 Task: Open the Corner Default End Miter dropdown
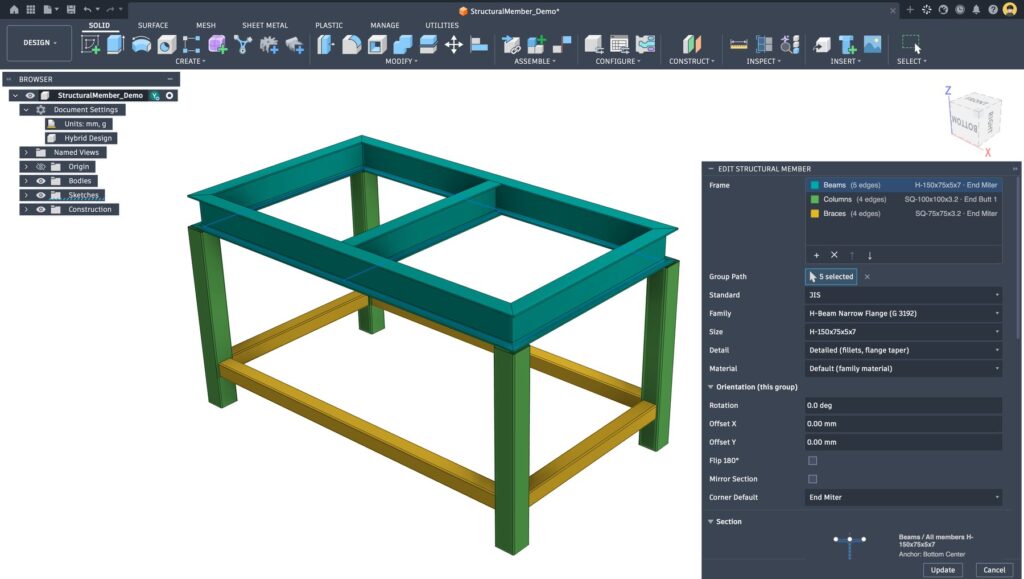(x=903, y=497)
